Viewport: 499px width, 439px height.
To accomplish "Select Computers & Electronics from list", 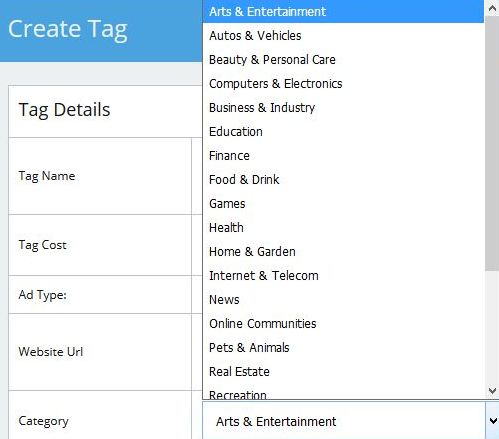I will point(343,84).
